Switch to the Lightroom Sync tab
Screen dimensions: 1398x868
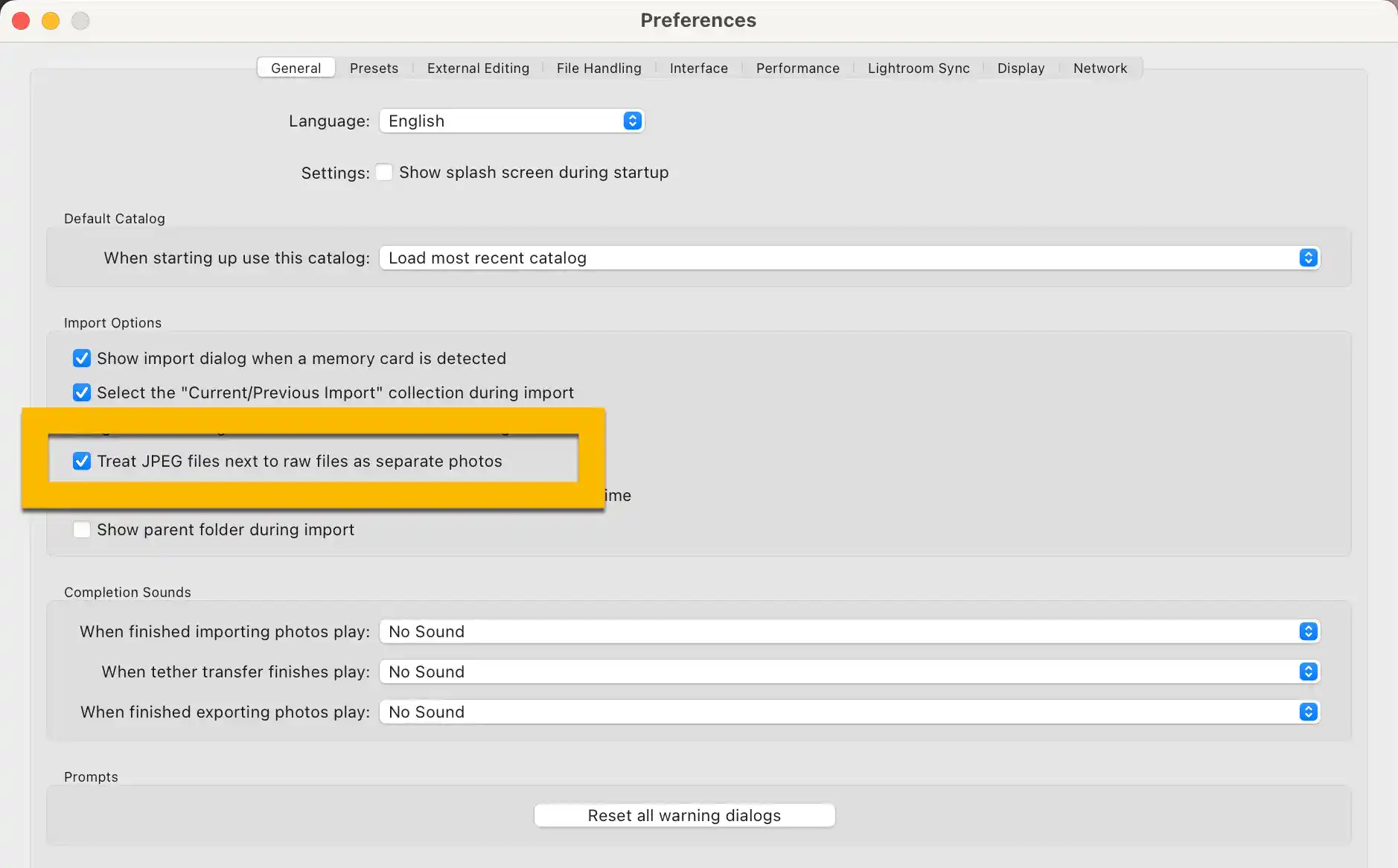tap(918, 68)
